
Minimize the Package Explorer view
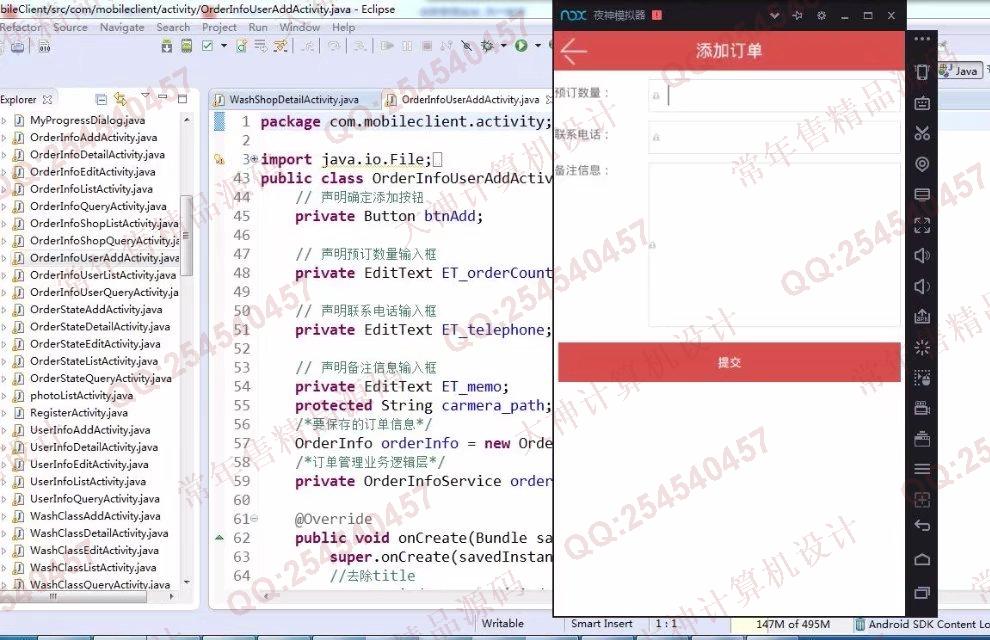click(163, 98)
